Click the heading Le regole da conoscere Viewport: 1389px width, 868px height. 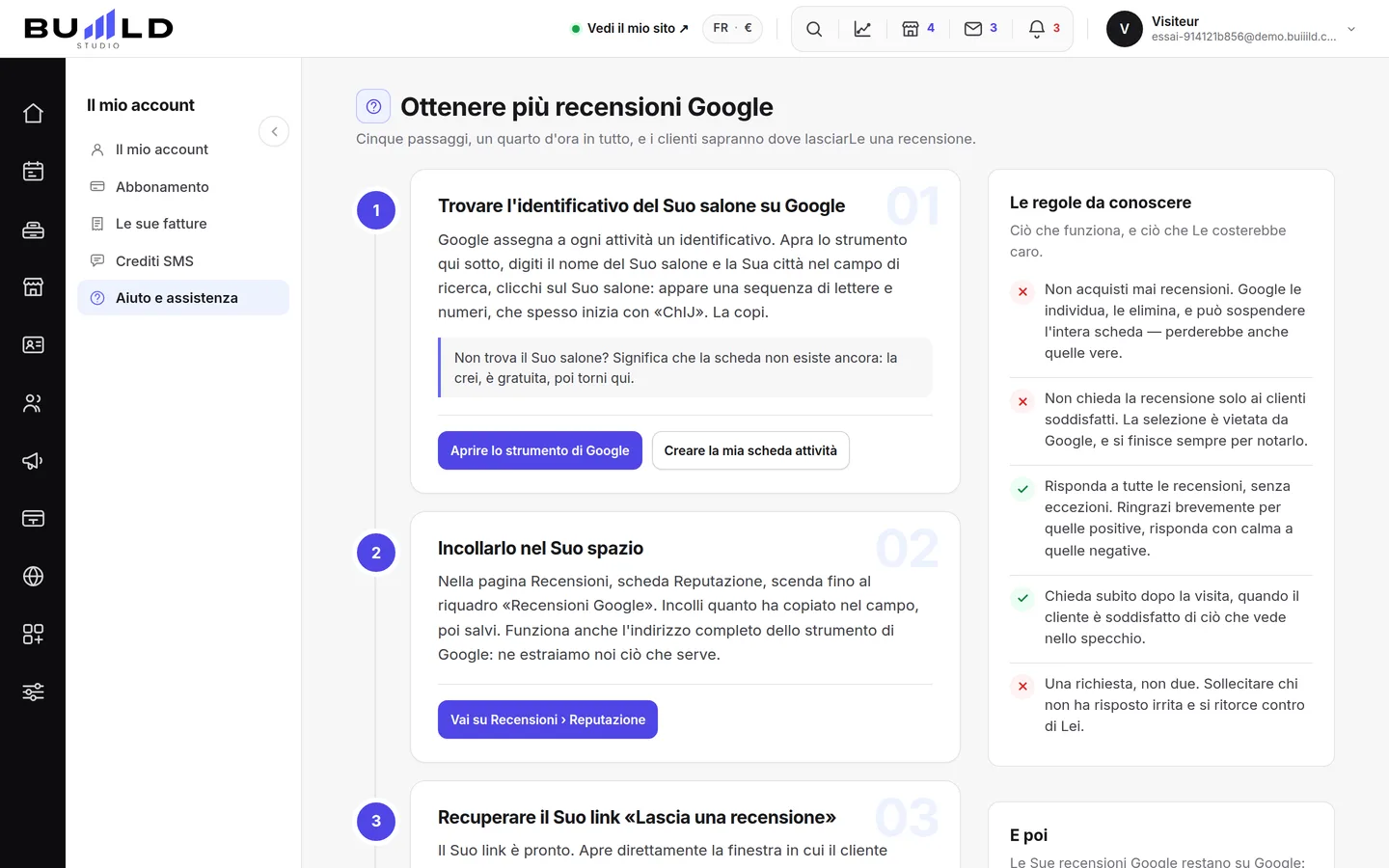(x=1101, y=203)
